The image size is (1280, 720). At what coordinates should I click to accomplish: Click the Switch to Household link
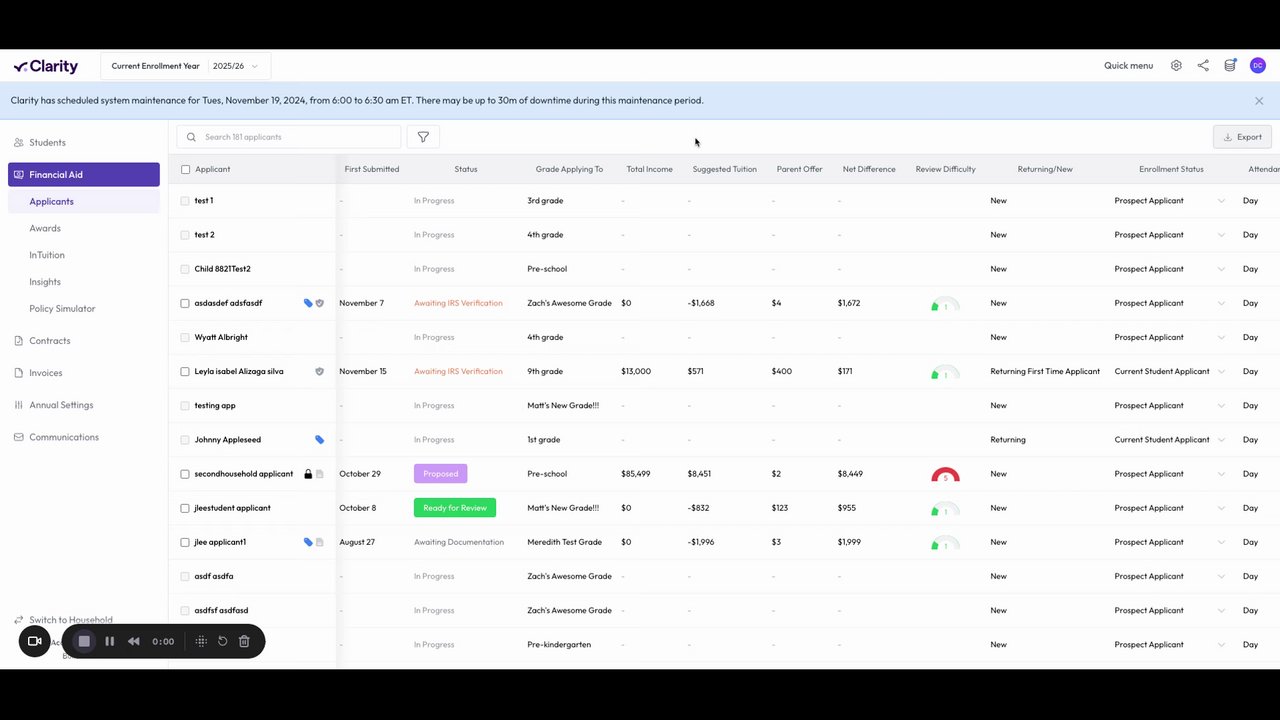point(71,620)
